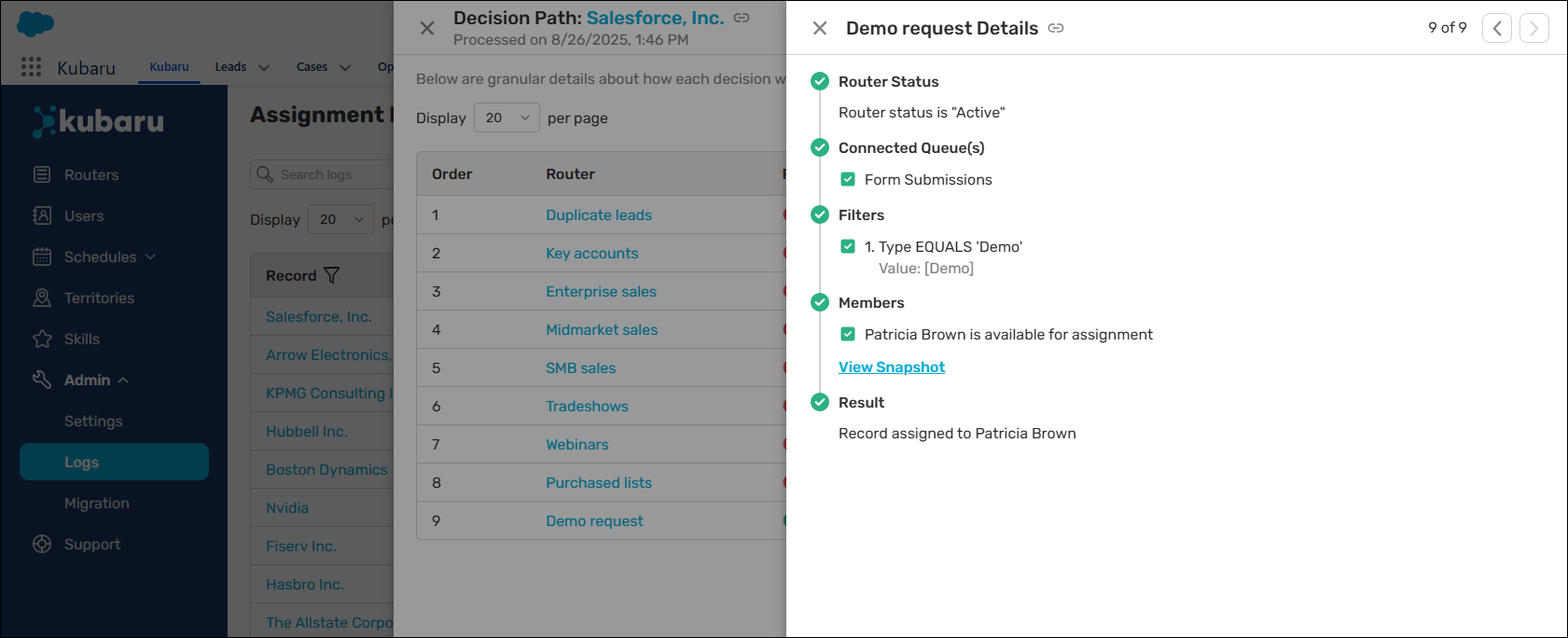Click the Record column filter icon
Screen dimensions: 1568x638
coord(331,275)
